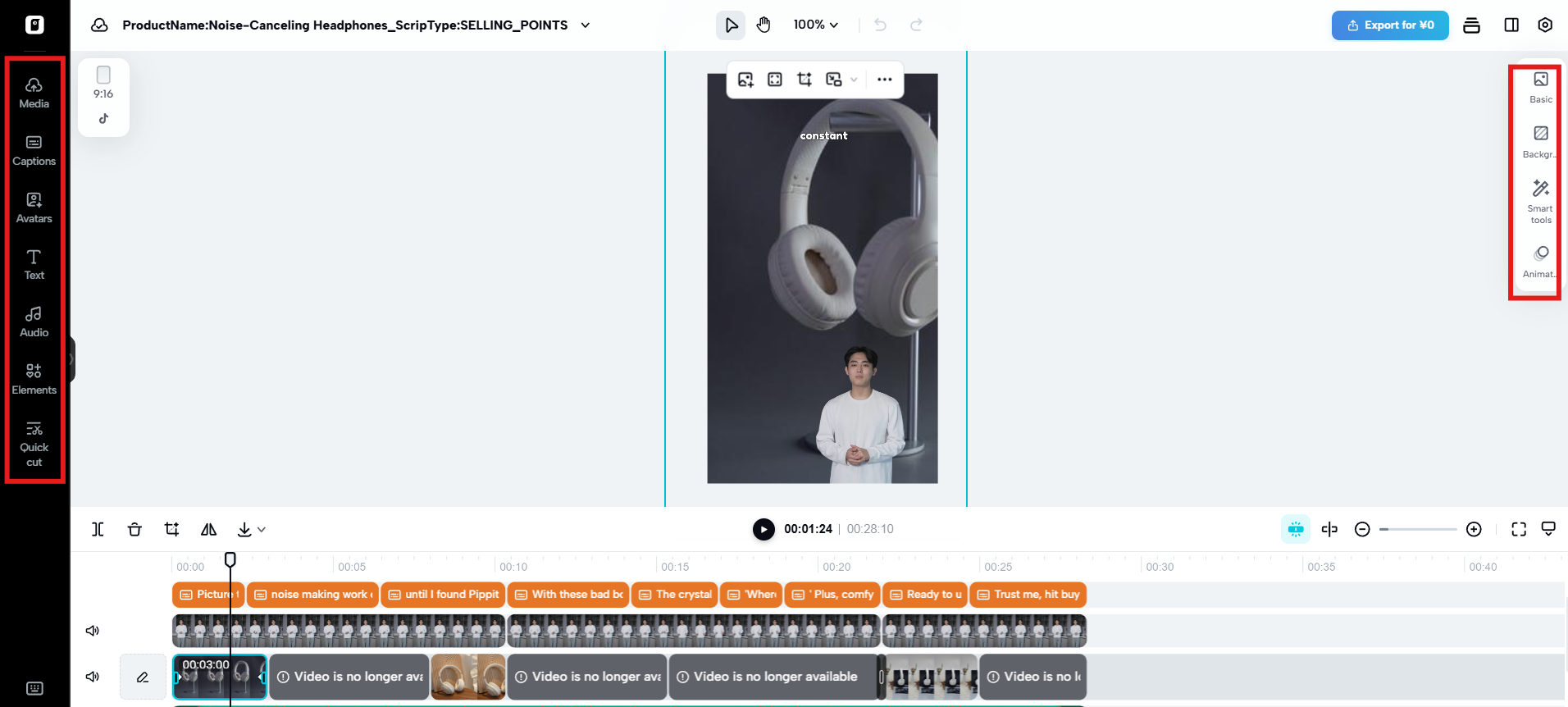
Task: Enter fullscreen preview mode
Action: (x=1519, y=529)
